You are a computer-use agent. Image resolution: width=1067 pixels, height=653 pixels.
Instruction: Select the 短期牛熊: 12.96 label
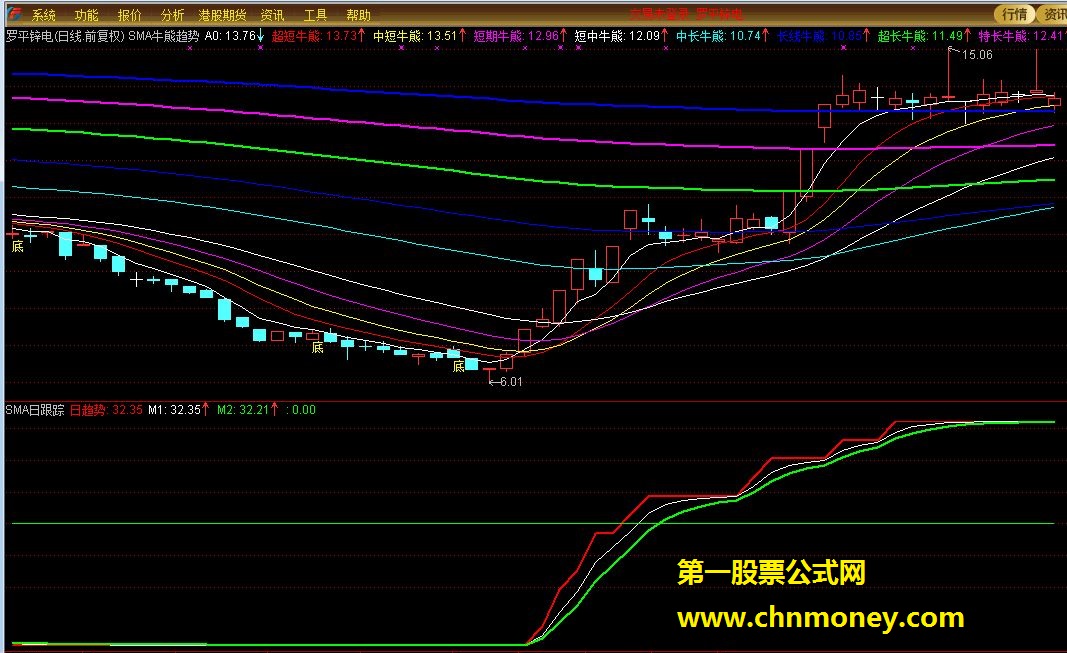(520, 36)
